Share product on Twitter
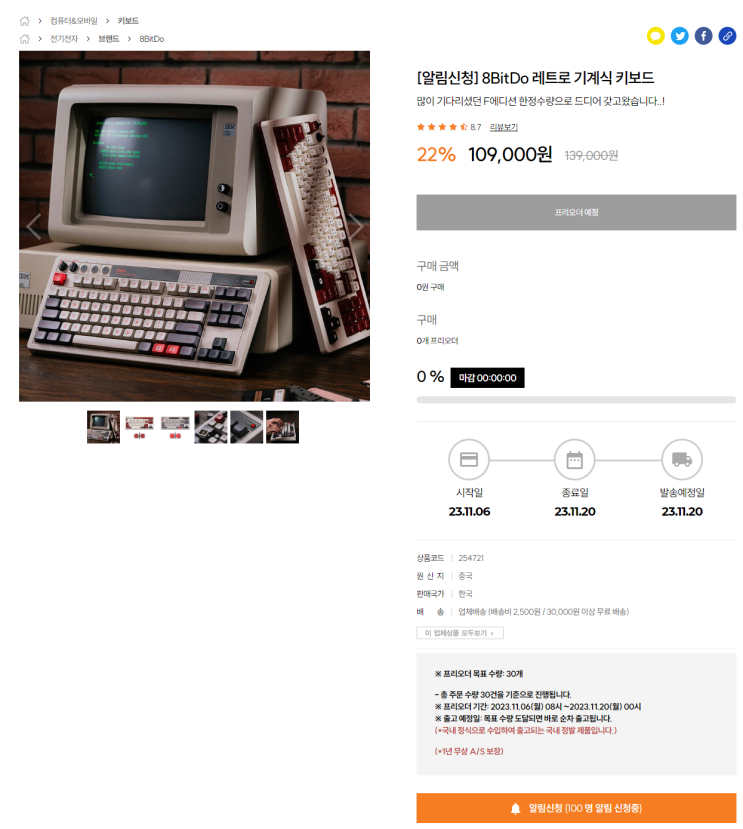Screen dimensions: 743x829 679,36
